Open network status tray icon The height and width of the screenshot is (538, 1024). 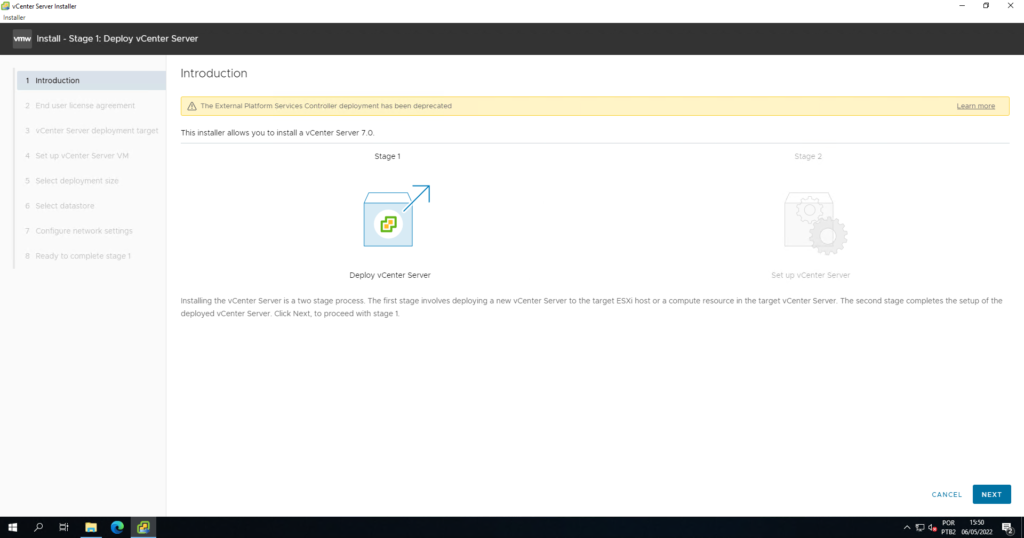click(920, 528)
